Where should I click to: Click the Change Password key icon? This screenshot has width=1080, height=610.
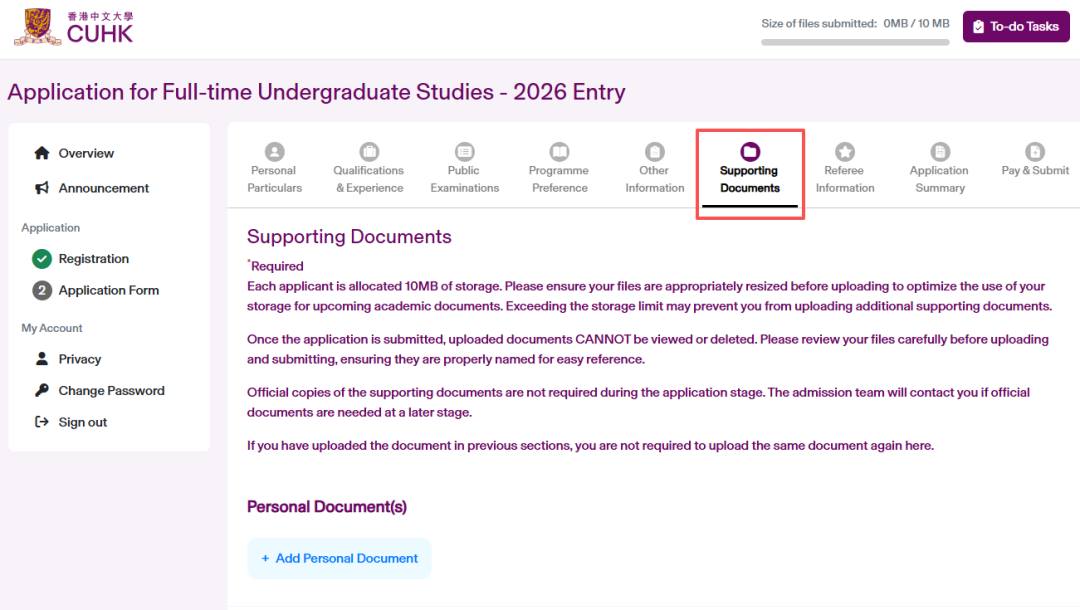42,391
